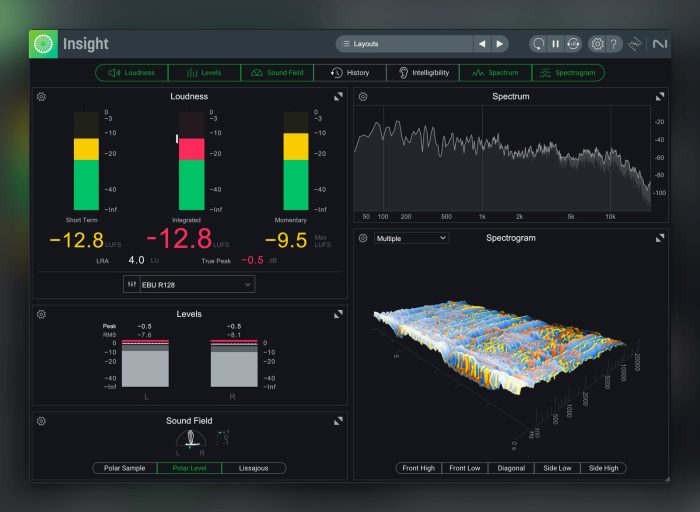Open global settings gear in header
Screen dimensions: 700x512
[597, 44]
